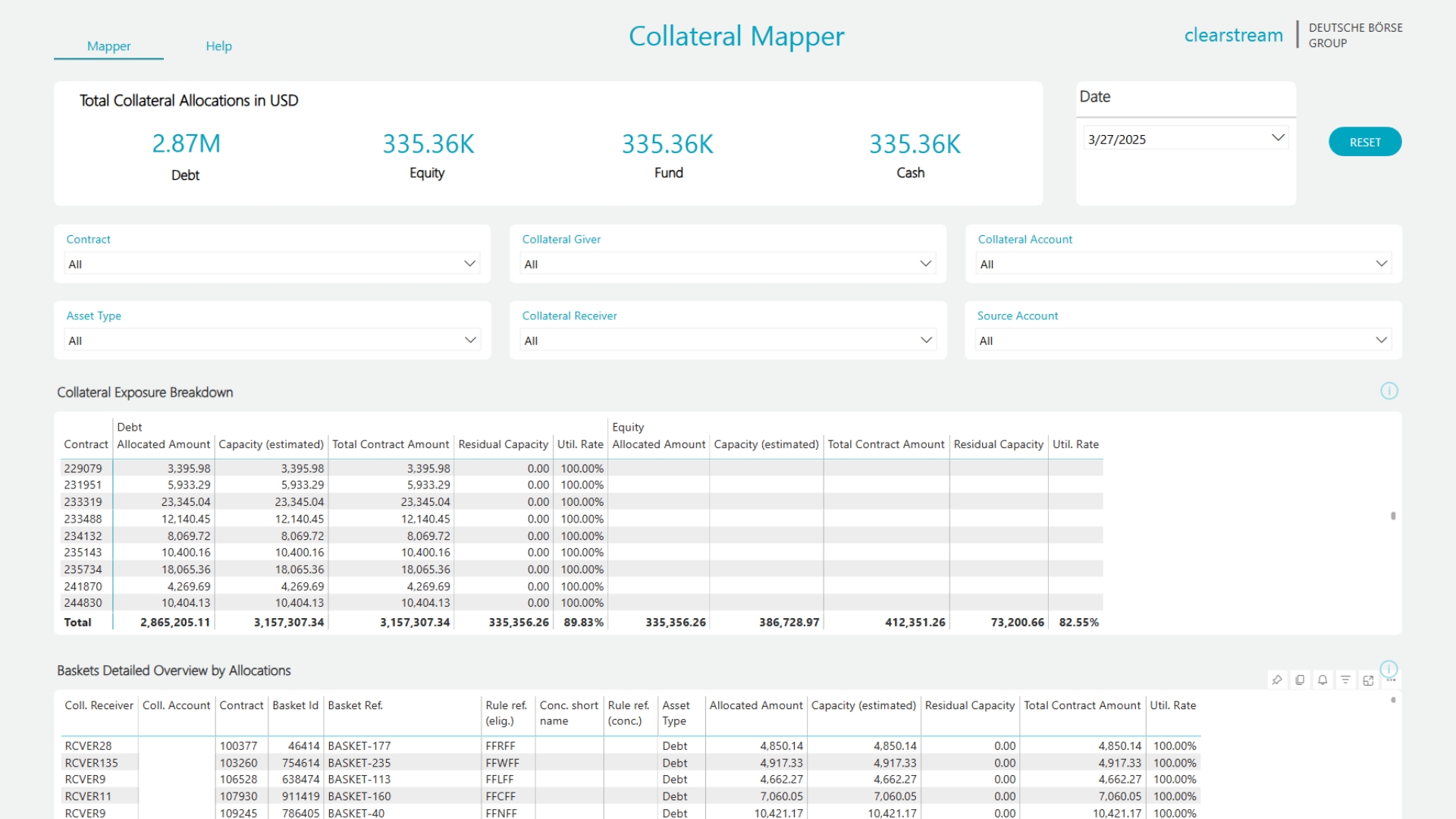This screenshot has height=819, width=1456.
Task: Switch to the Help tab
Action: pos(218,46)
